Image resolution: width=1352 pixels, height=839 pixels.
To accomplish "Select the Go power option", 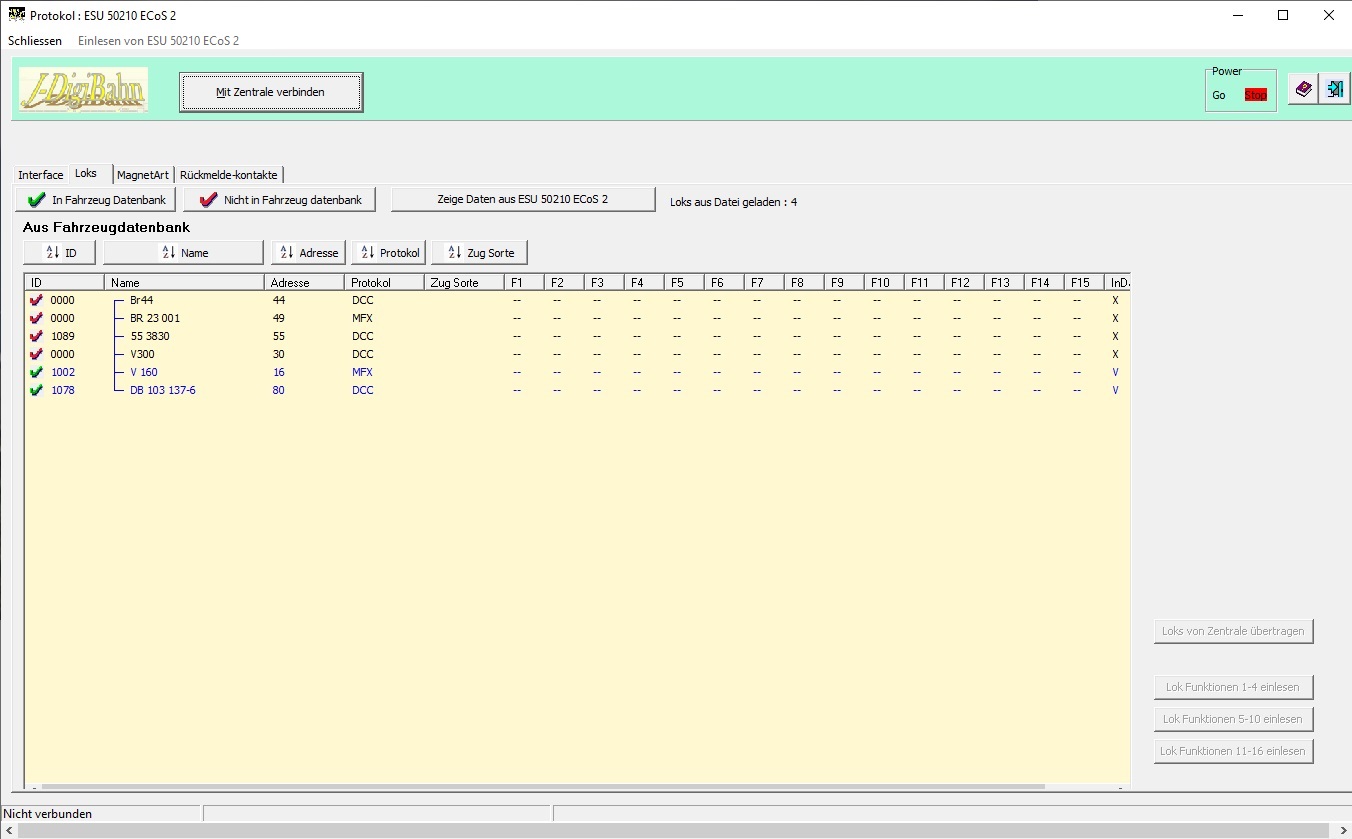I will [x=1219, y=95].
